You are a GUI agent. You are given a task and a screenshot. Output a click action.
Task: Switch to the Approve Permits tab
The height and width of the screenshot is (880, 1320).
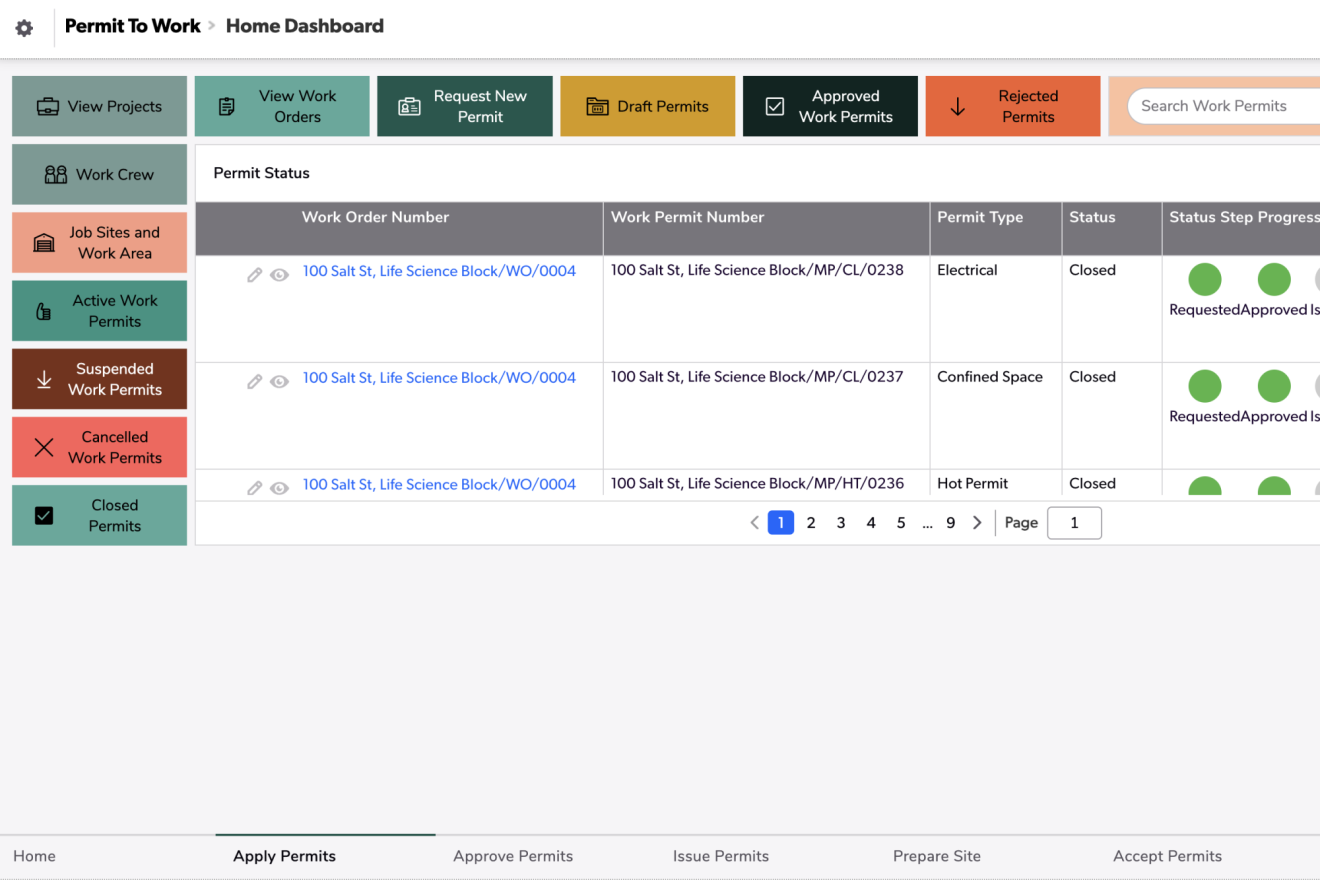[513, 856]
